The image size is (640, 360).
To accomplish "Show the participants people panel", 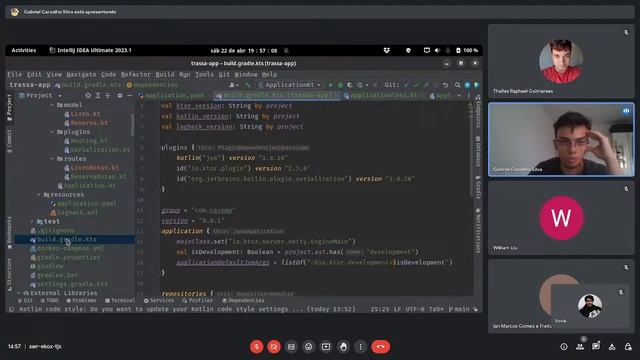I will coord(580,347).
